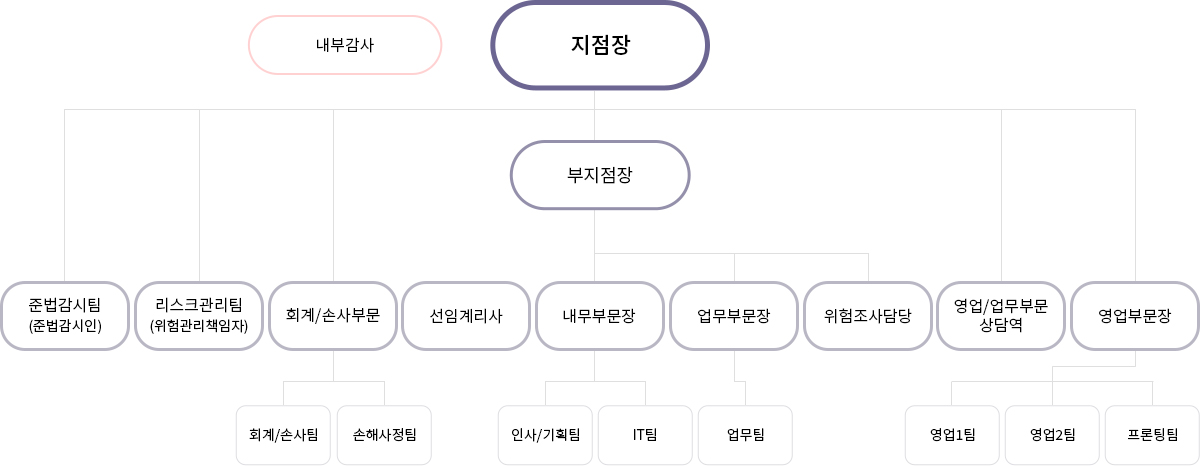Click the 부지점장 node
Viewport: 1200px width, 466px height.
pyautogui.click(x=600, y=175)
